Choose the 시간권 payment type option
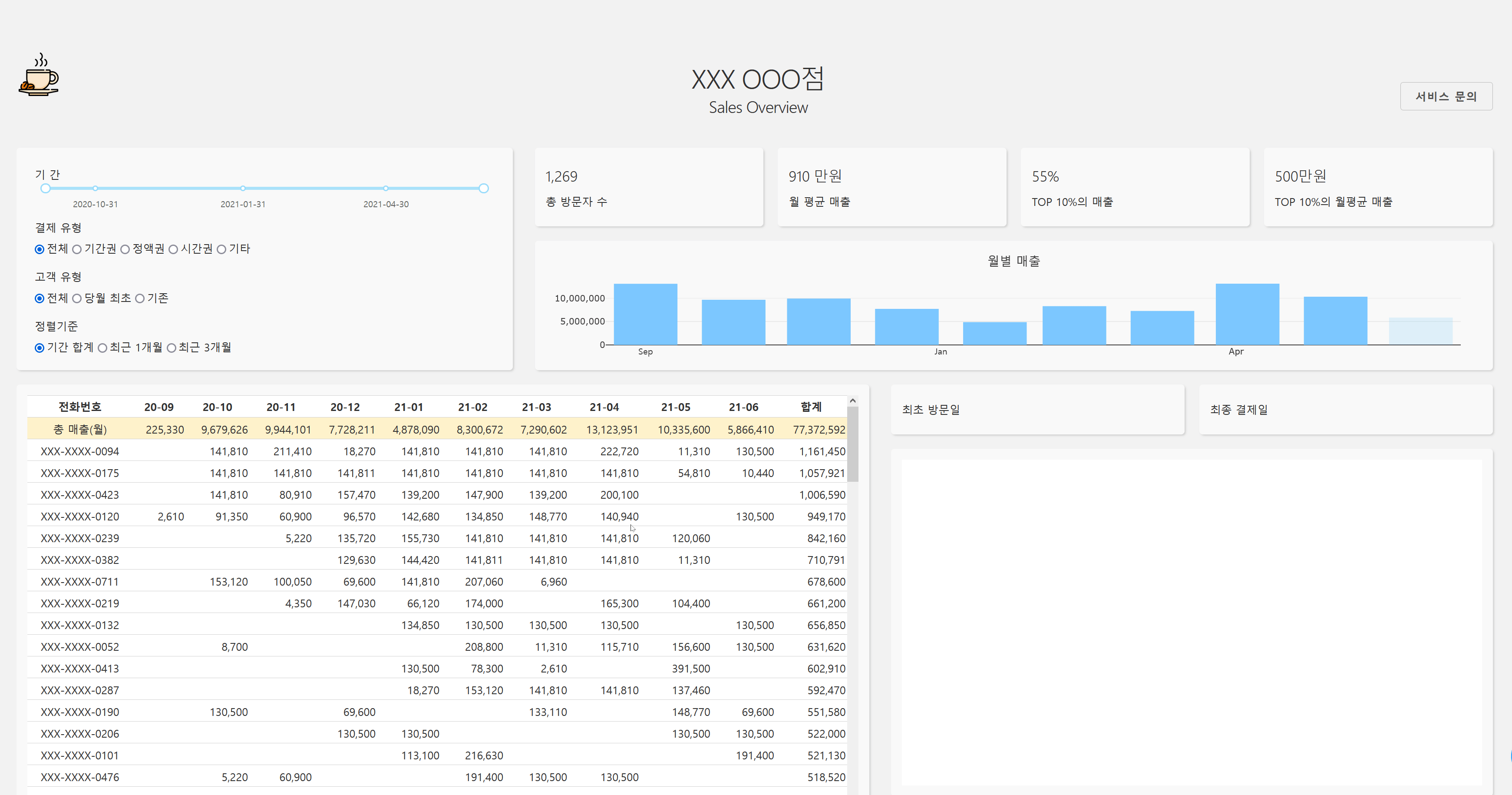1512x795 pixels. tap(173, 249)
